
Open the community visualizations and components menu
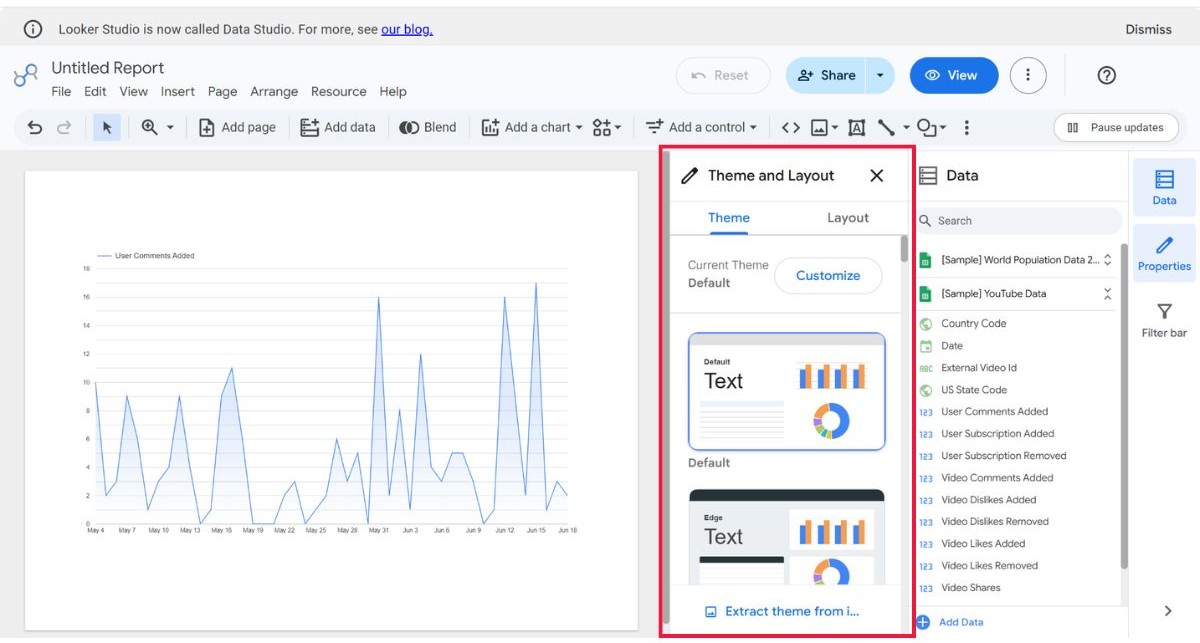coord(607,127)
